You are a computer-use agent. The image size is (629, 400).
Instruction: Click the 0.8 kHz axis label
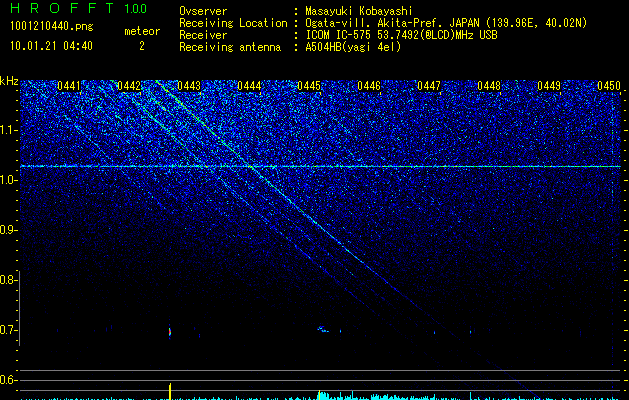[x=8, y=280]
